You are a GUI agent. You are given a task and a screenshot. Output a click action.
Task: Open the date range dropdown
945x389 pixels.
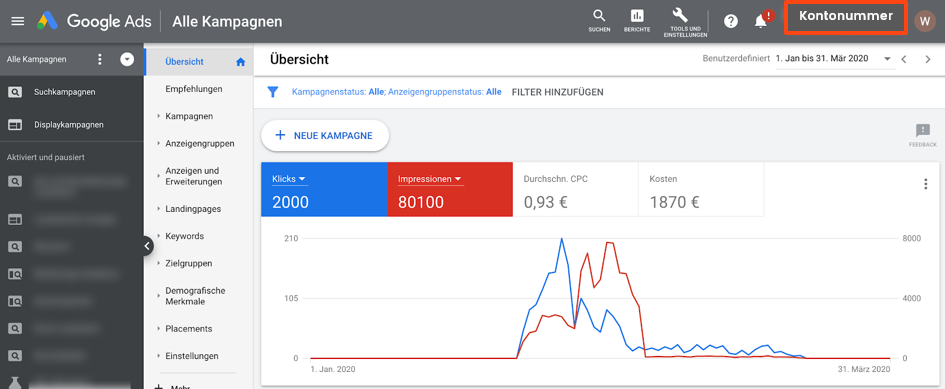tap(887, 59)
